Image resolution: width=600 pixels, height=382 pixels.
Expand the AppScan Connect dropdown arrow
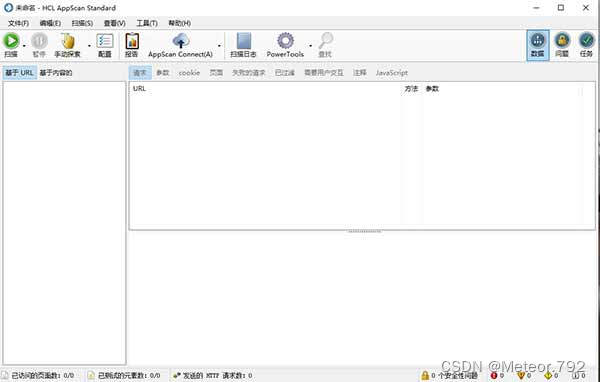(219, 46)
